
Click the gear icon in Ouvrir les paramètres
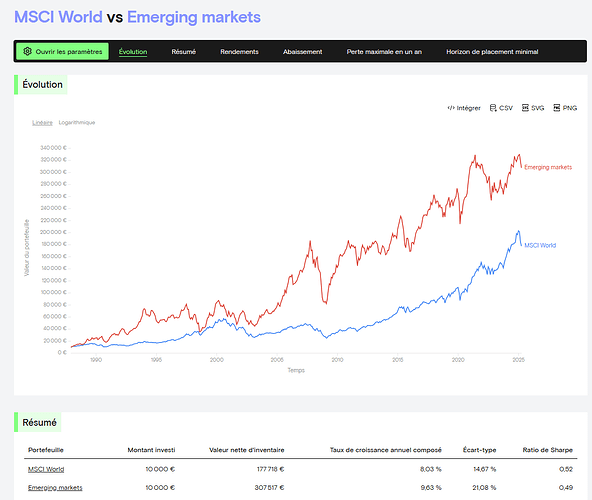coord(27,51)
